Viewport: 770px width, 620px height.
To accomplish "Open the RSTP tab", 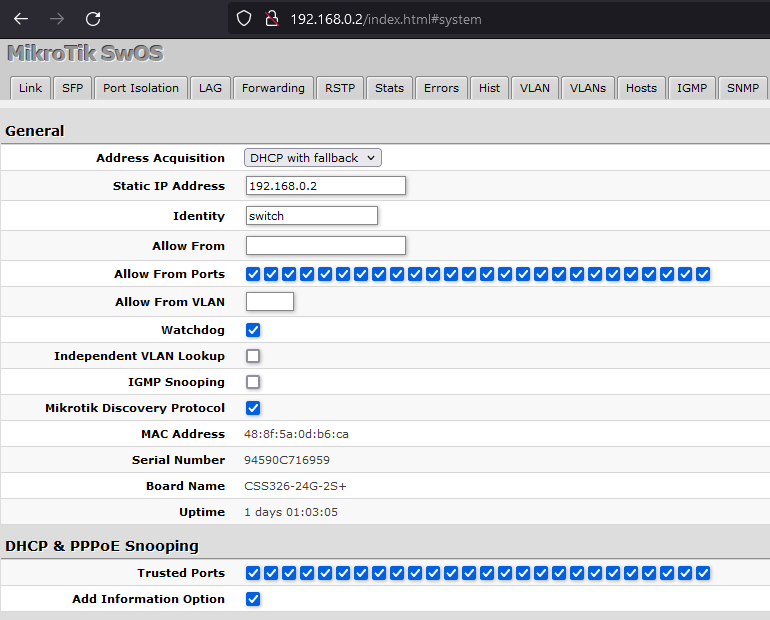I will 340,88.
